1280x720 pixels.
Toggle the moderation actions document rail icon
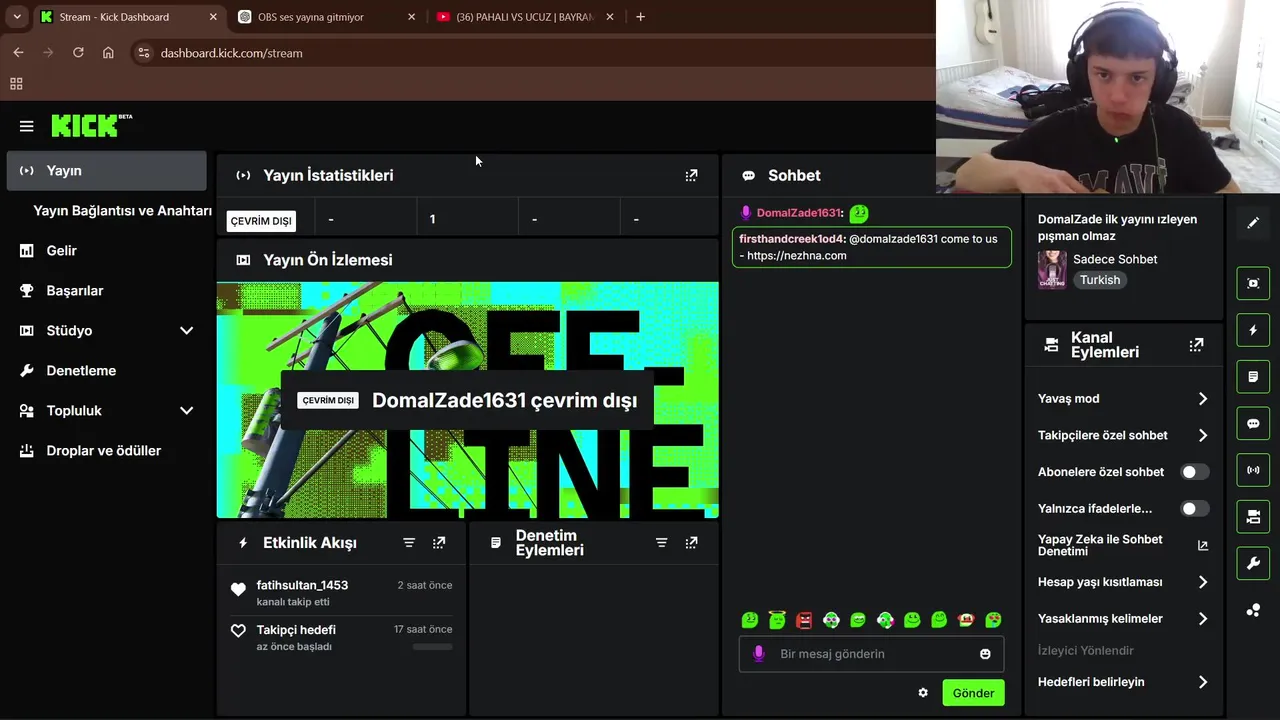[x=1253, y=376]
